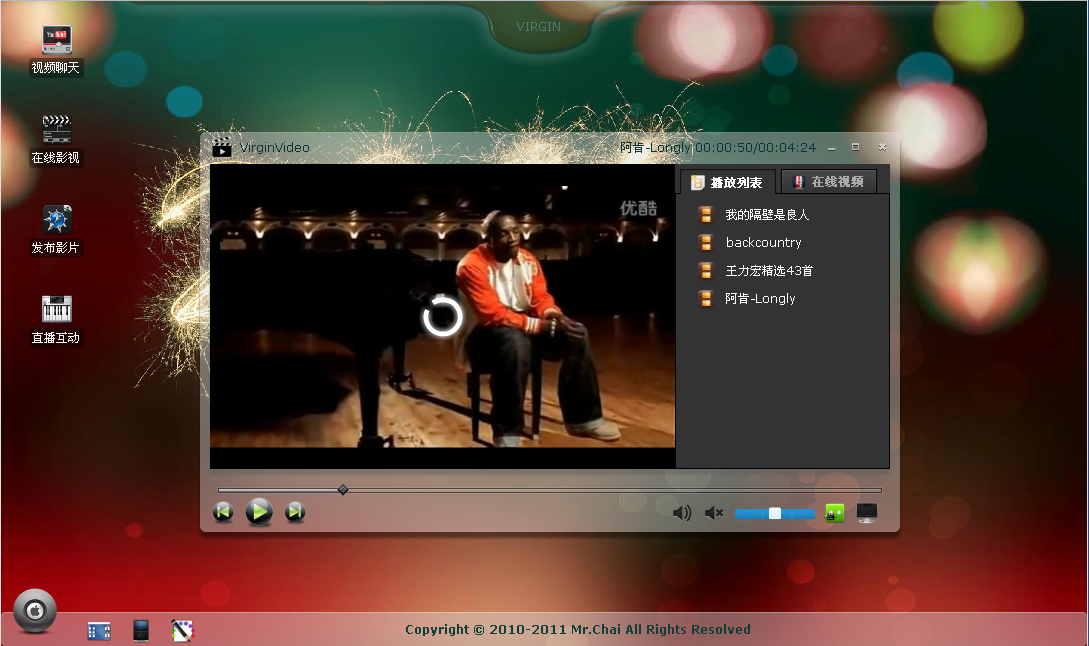The image size is (1089, 646).
Task: Switch to the 在线视频 tab
Action: [x=829, y=182]
